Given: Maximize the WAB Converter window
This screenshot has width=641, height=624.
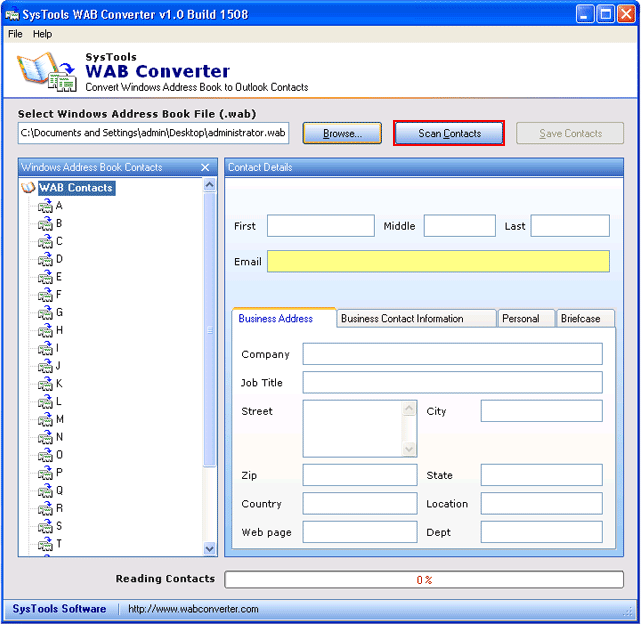Looking at the screenshot, I should pyautogui.click(x=605, y=14).
